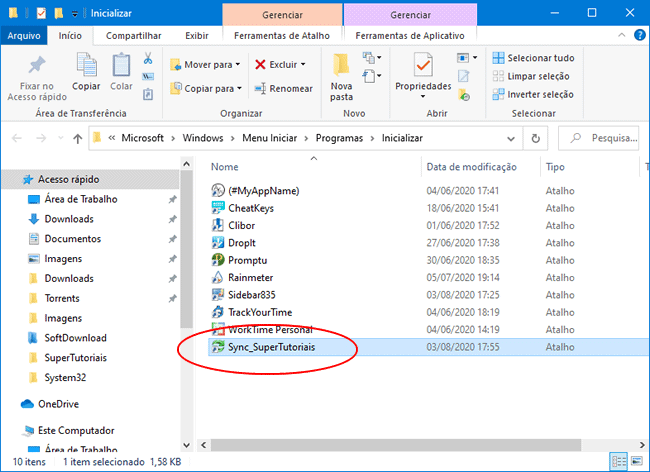The height and width of the screenshot is (472, 650).
Task: Open the address bar history dropdown
Action: coord(512,139)
